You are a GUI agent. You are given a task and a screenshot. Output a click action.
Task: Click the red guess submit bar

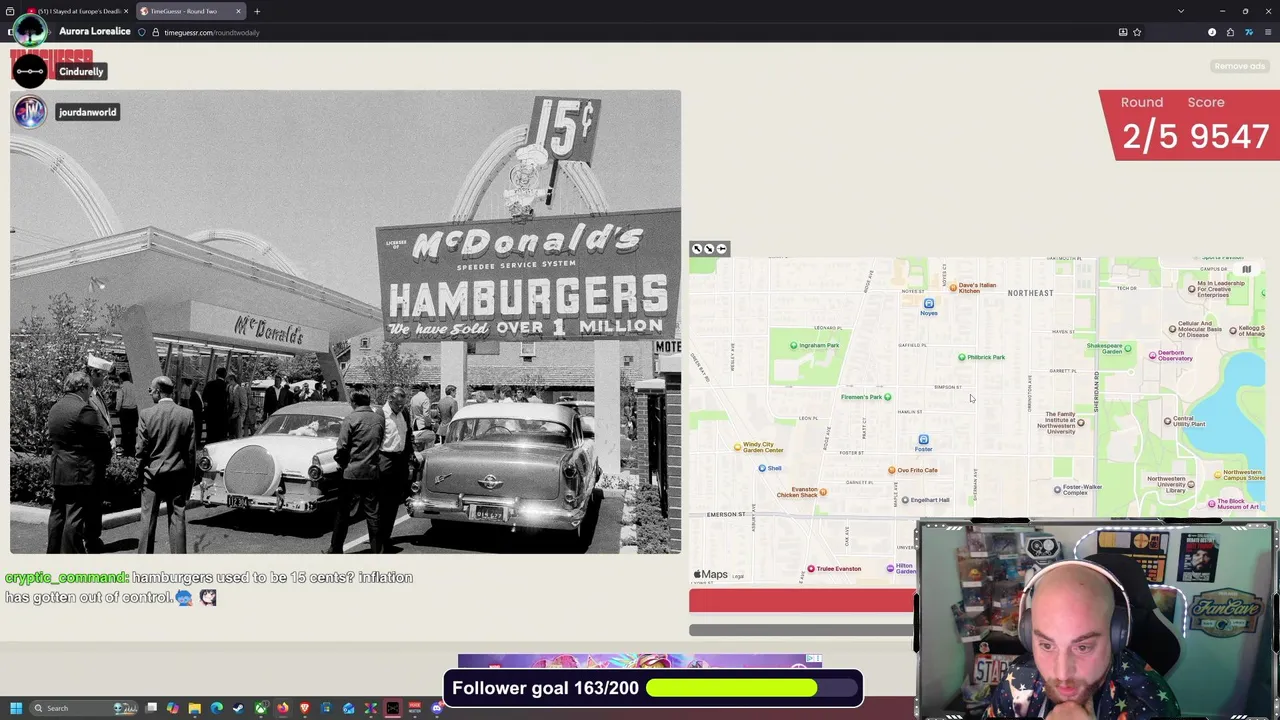tap(802, 600)
